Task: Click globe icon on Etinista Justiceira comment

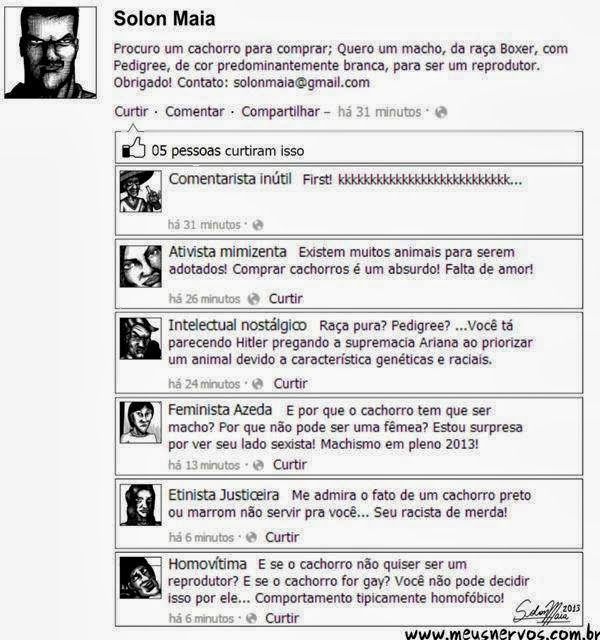Action: [x=252, y=537]
